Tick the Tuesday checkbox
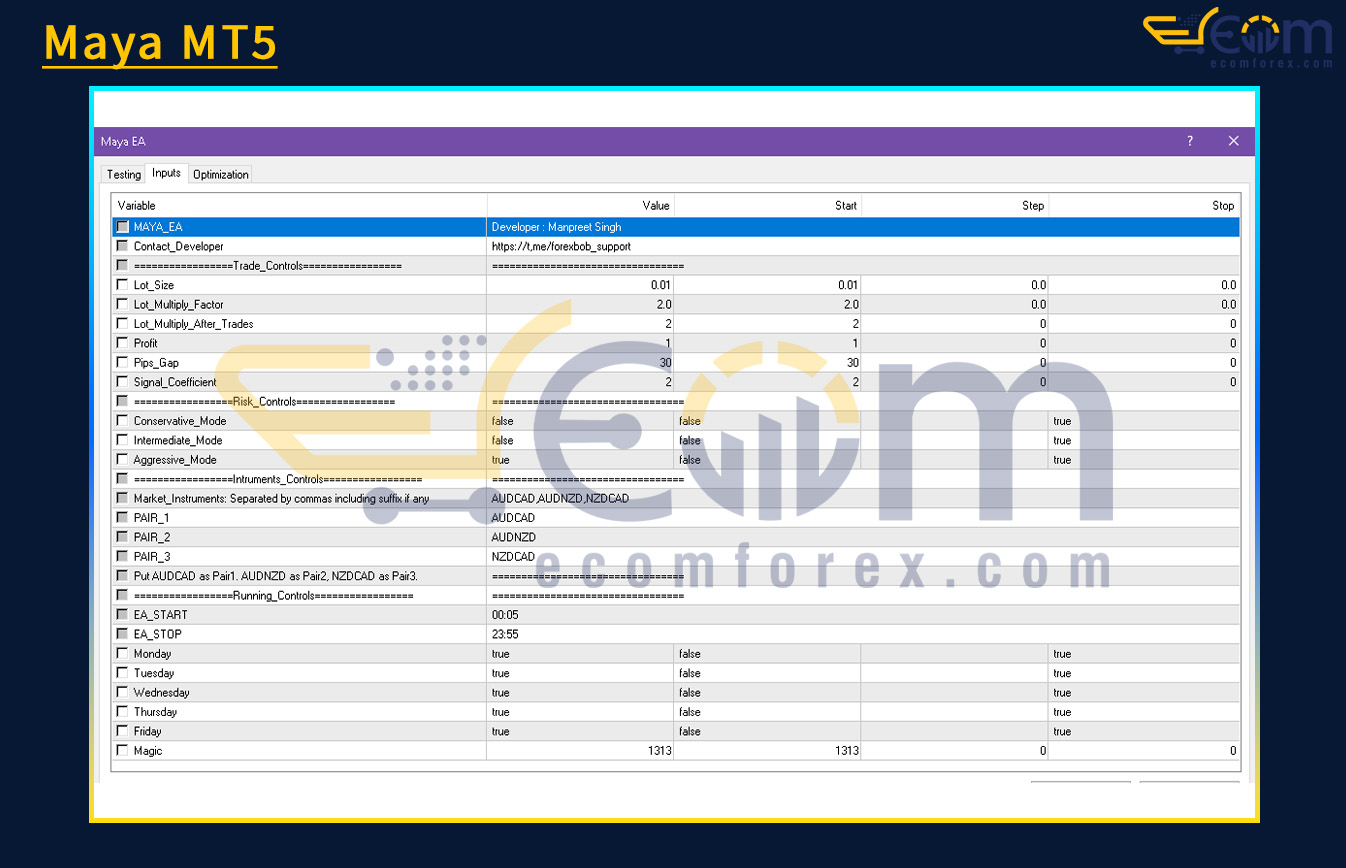Screen dimensions: 1346x868 pyautogui.click(x=122, y=673)
